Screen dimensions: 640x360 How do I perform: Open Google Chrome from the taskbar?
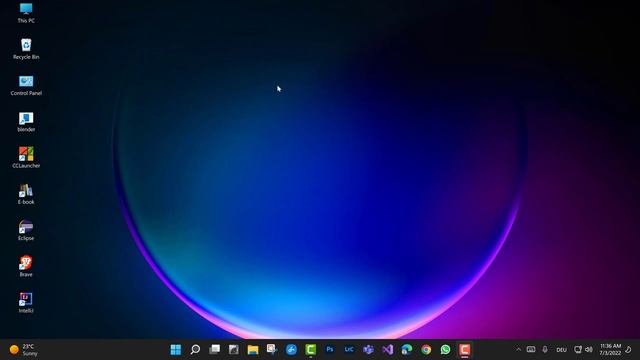(x=426, y=349)
